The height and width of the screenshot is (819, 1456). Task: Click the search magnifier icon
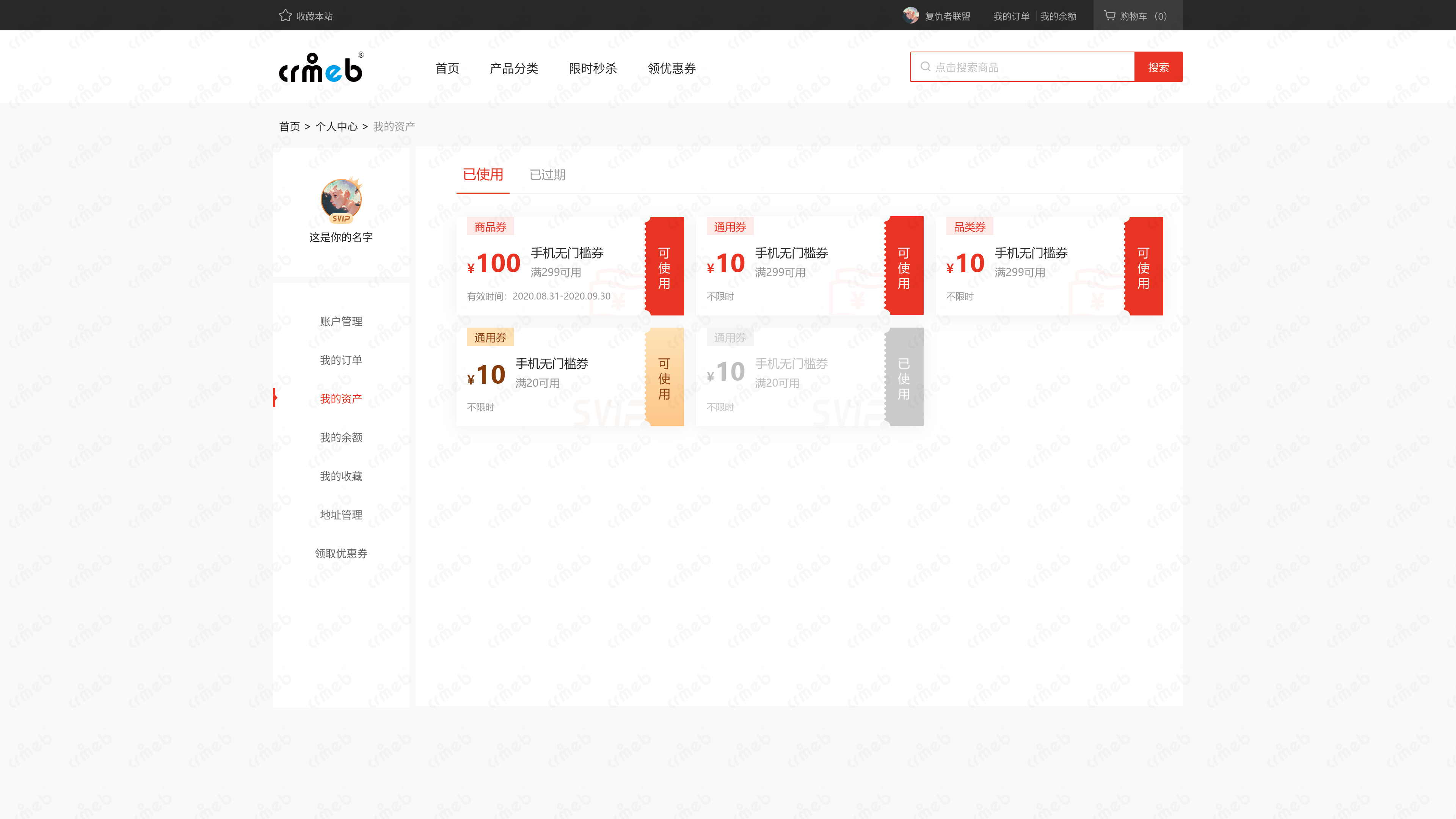click(x=925, y=67)
